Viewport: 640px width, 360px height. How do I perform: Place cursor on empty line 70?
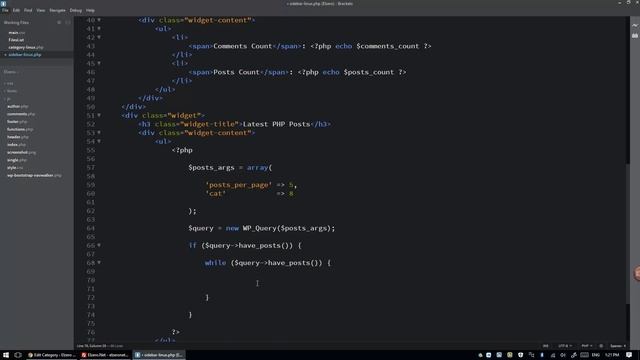[362, 280]
